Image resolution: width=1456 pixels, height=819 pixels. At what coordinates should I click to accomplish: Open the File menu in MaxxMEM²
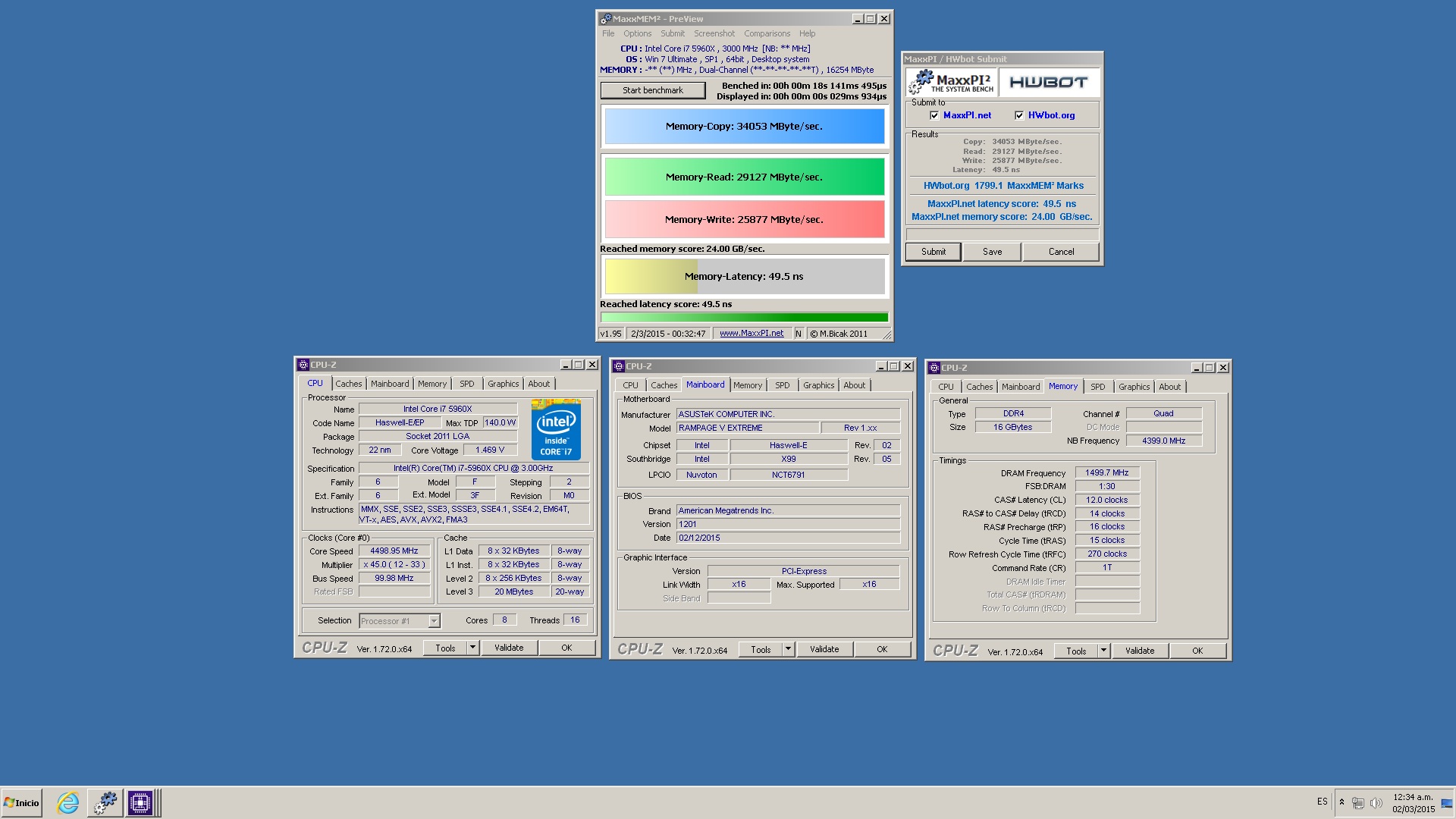tap(608, 33)
